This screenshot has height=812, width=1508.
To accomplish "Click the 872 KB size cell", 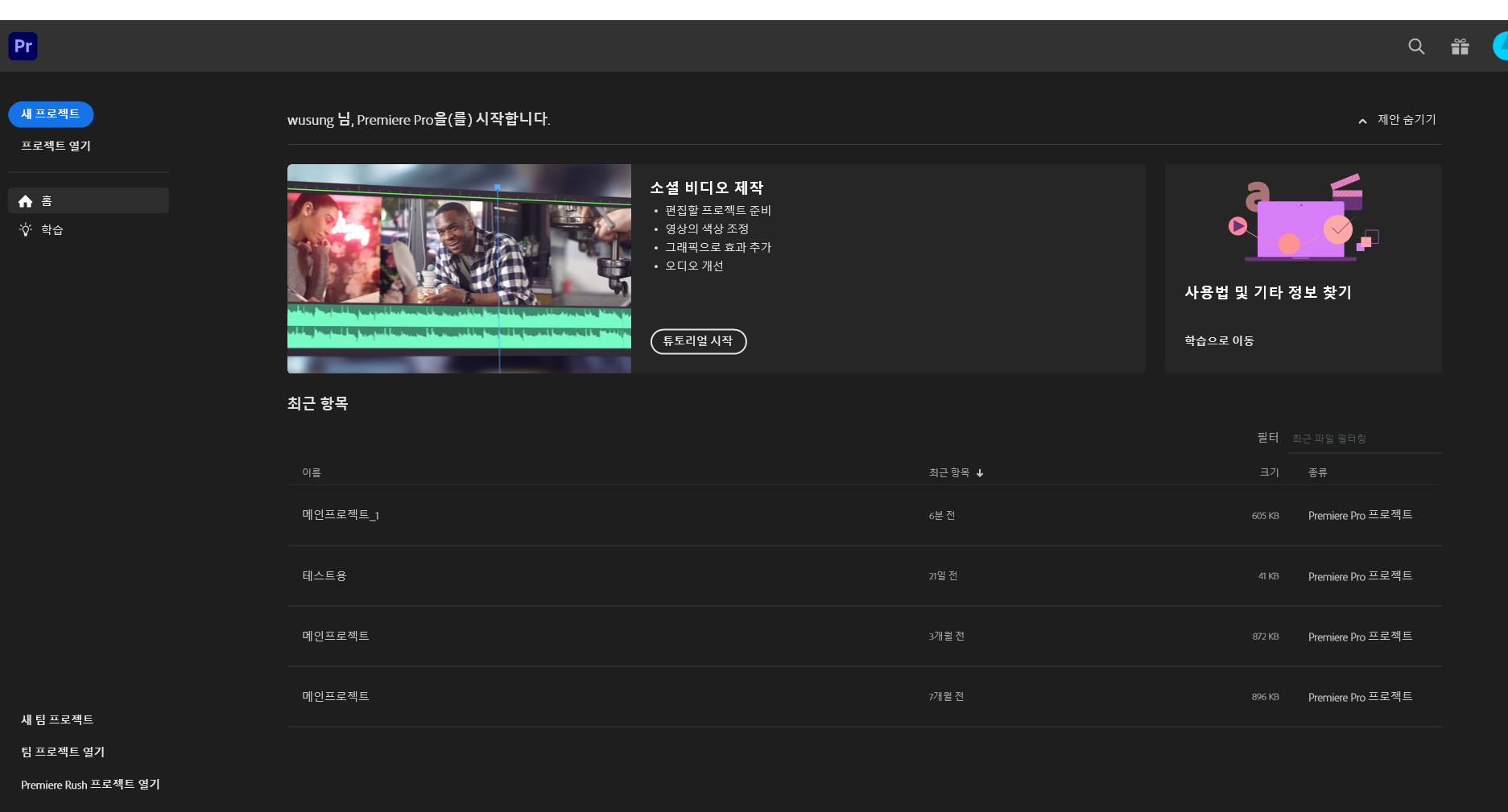I will pyautogui.click(x=1266, y=637).
